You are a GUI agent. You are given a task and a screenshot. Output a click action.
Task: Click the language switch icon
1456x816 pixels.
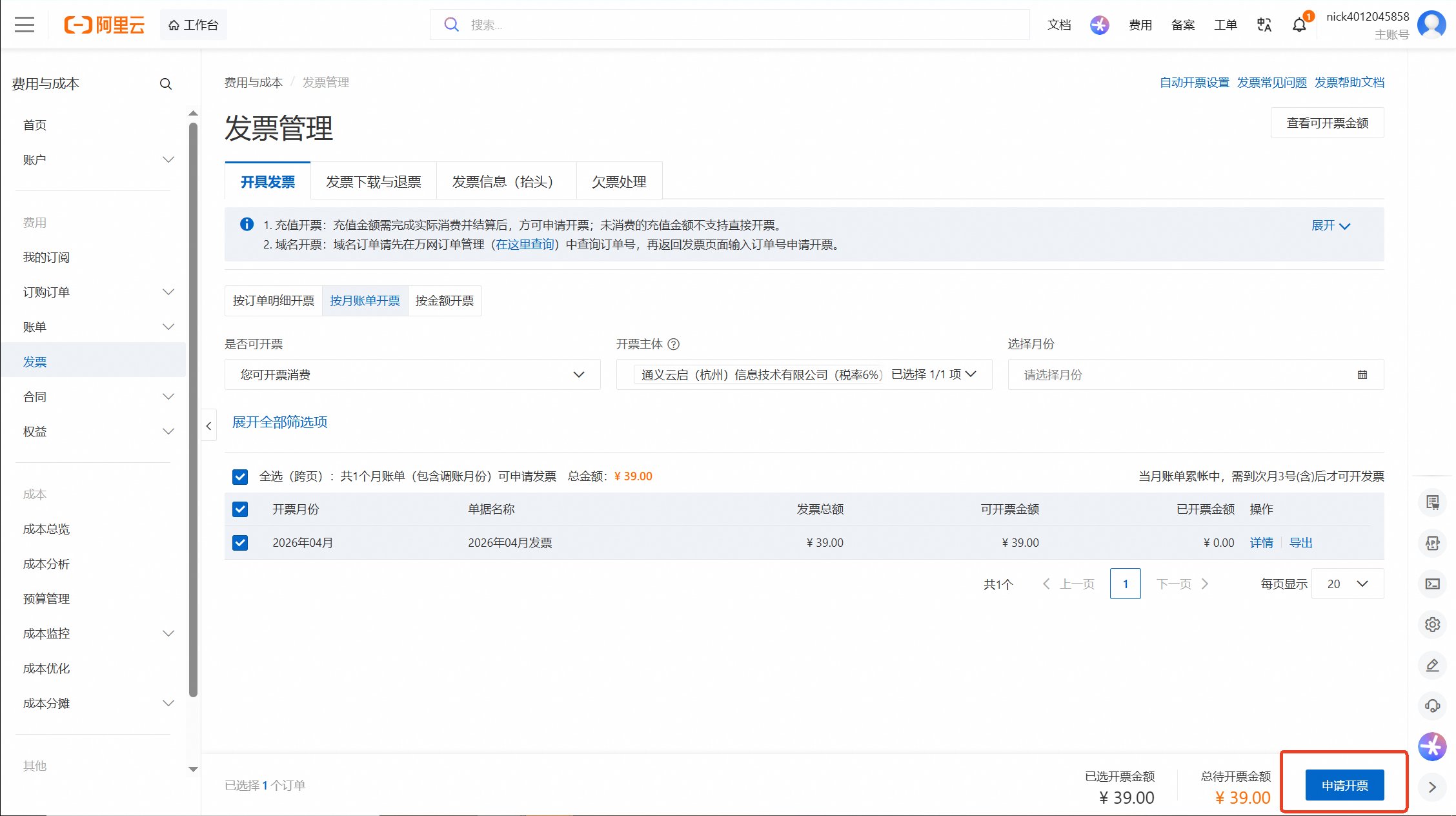(1264, 25)
